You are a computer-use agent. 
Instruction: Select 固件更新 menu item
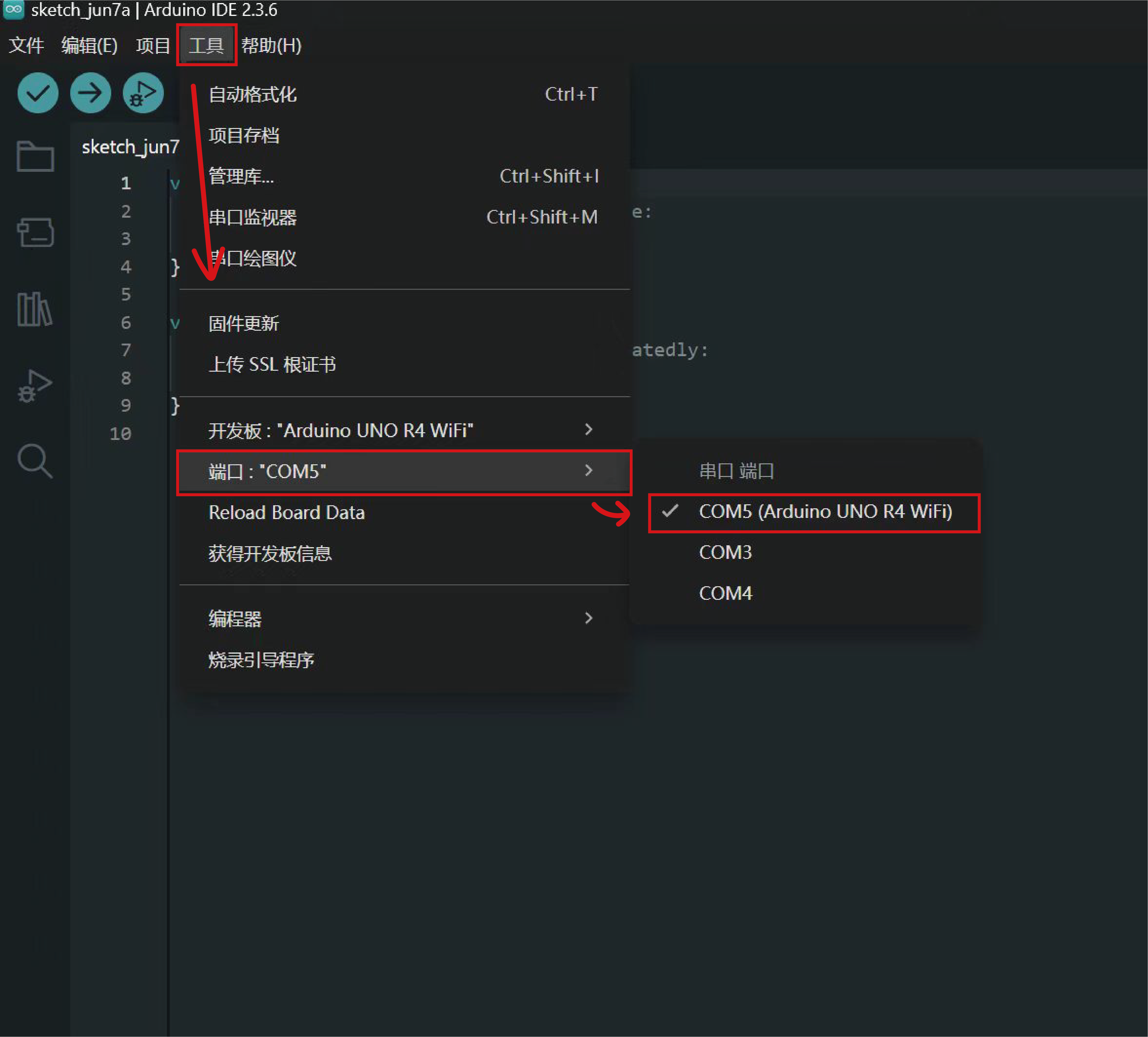[x=404, y=323]
